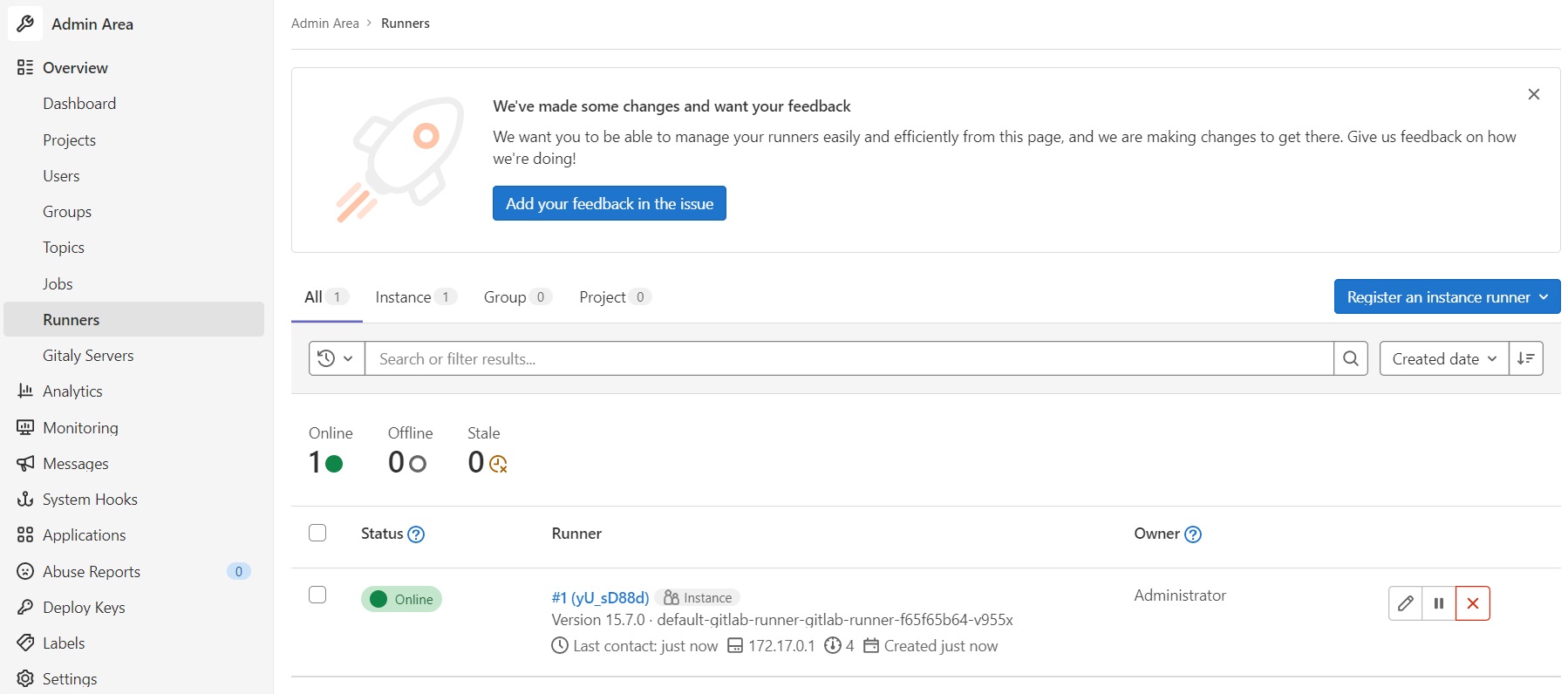Image resolution: width=1568 pixels, height=694 pixels.
Task: Open Groups in the sidebar
Action: pos(133,212)
